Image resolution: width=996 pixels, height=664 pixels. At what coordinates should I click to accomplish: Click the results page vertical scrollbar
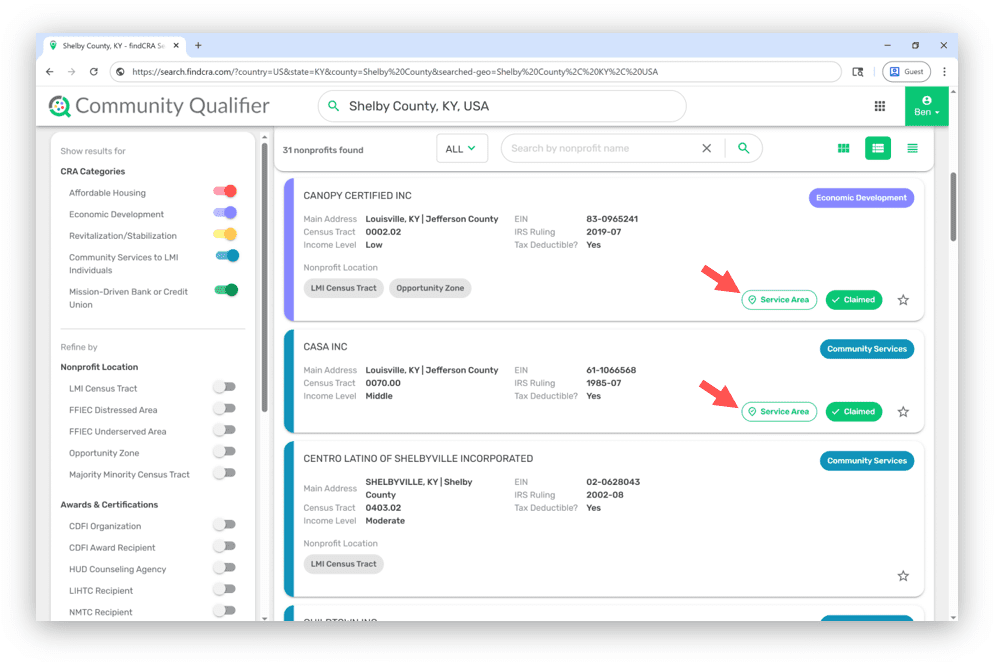(x=953, y=207)
